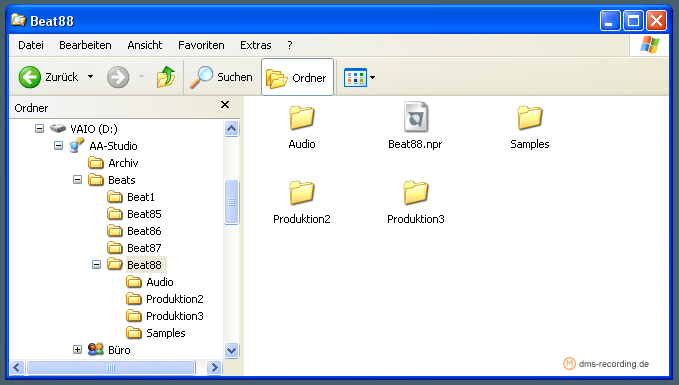679x385 pixels.
Task: Open the Samples folder in file pane
Action: tap(530, 128)
